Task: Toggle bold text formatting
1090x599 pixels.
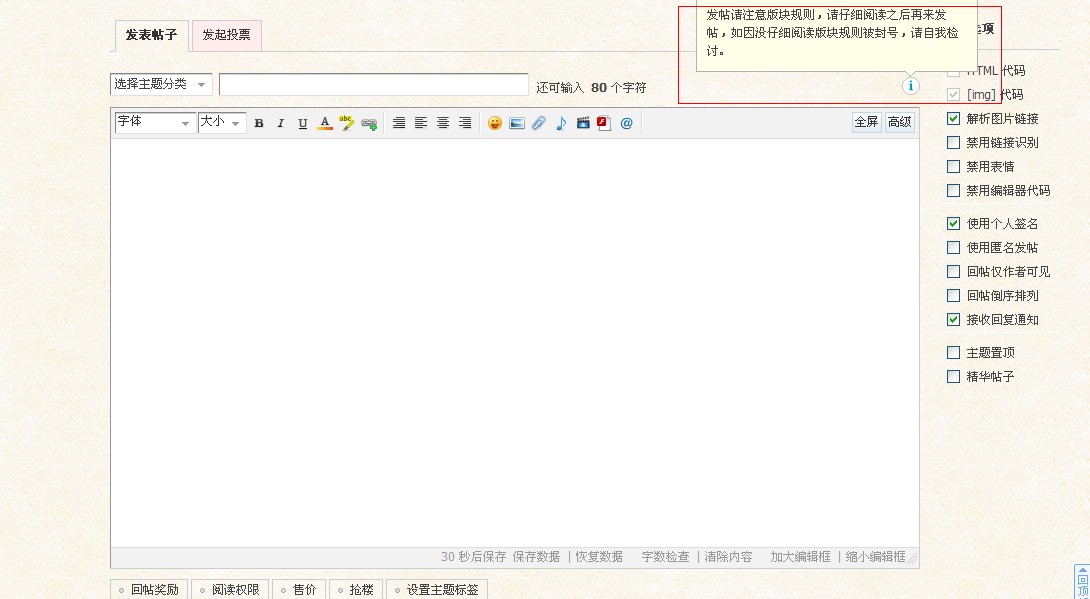Action: pyautogui.click(x=259, y=123)
